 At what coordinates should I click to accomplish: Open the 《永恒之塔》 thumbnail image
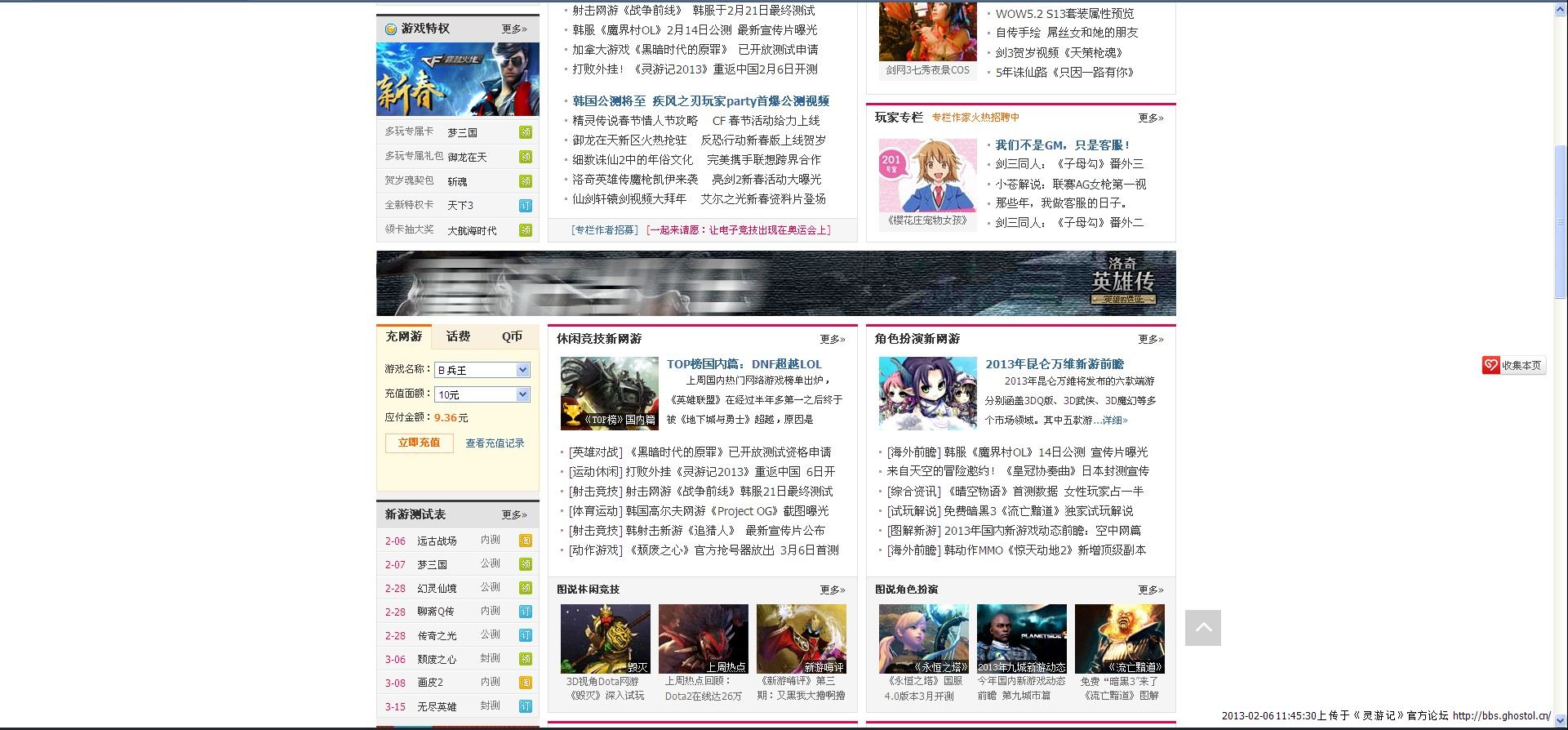[923, 639]
